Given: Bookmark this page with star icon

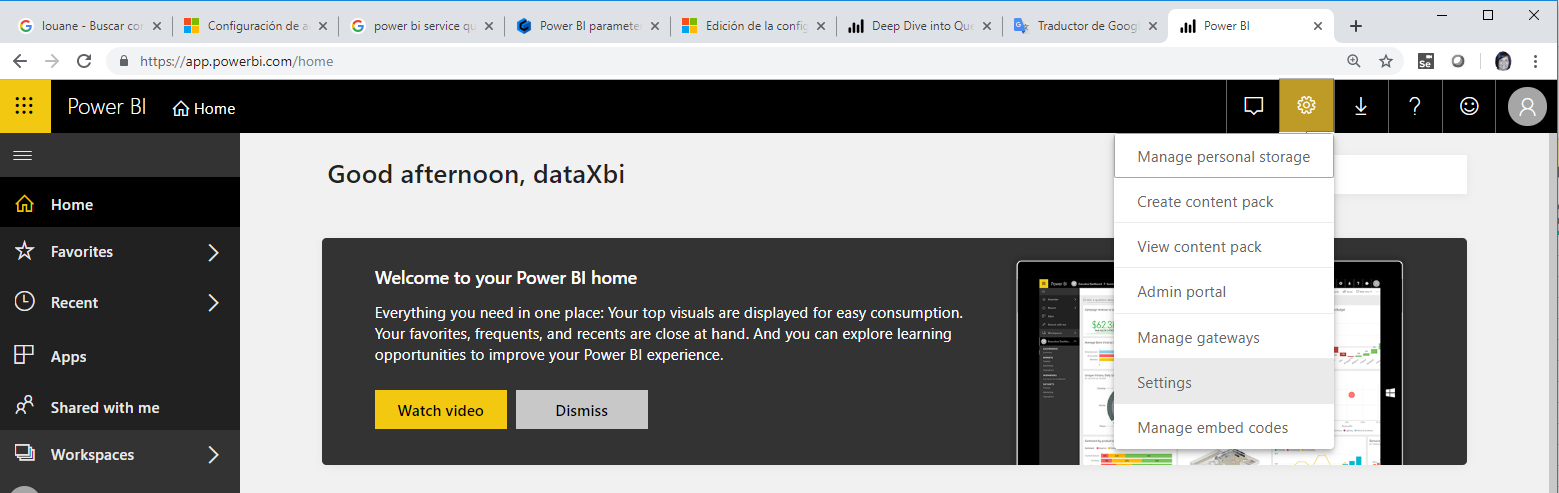Looking at the screenshot, I should pyautogui.click(x=1386, y=61).
